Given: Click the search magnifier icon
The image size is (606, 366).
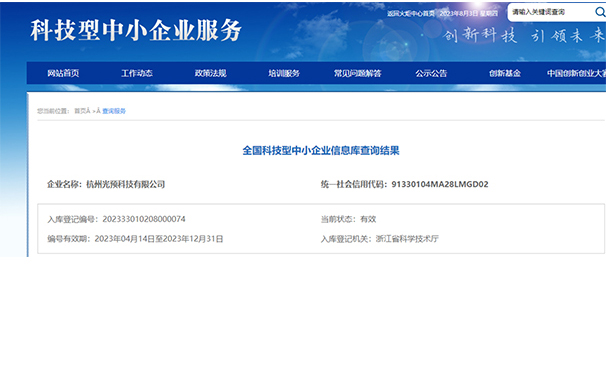Looking at the screenshot, I should pyautogui.click(x=600, y=12).
